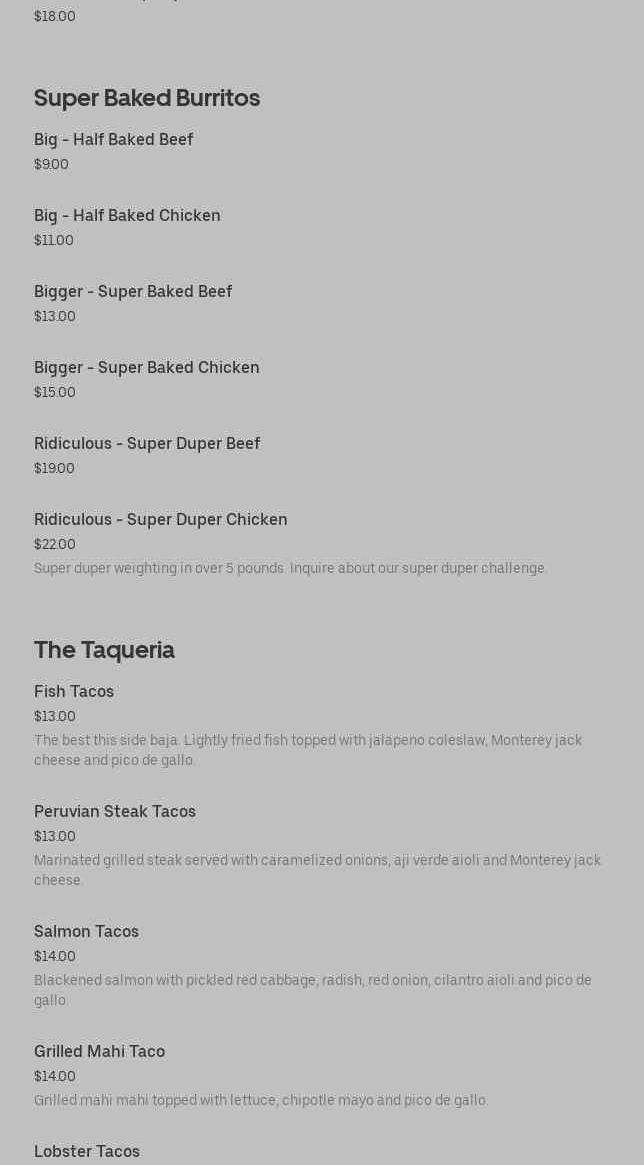This screenshot has width=644, height=1165.
Task: Open the Lobster Tacos item
Action: (x=87, y=1152)
